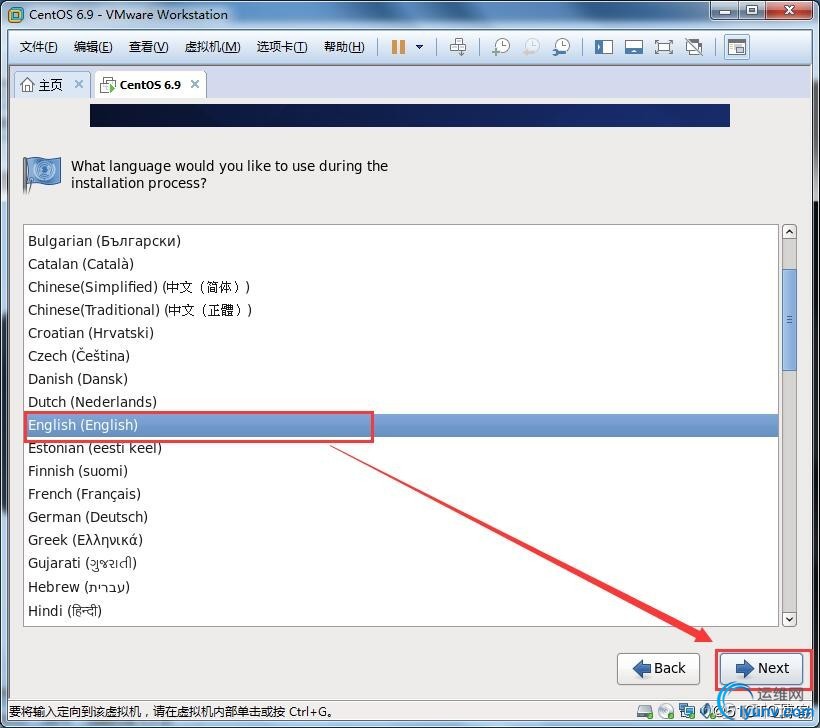Open the 编辑(E) menu
This screenshot has height=728, width=820.
(x=93, y=47)
